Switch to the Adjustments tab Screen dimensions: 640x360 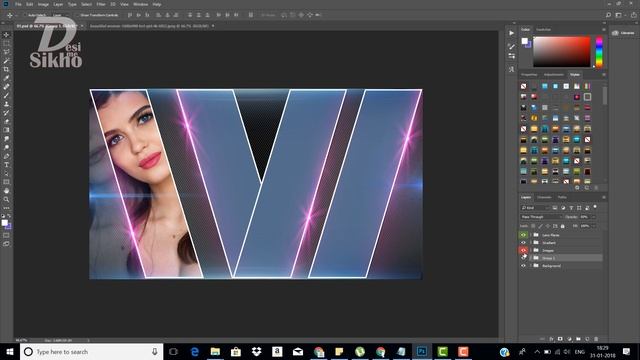(x=553, y=75)
